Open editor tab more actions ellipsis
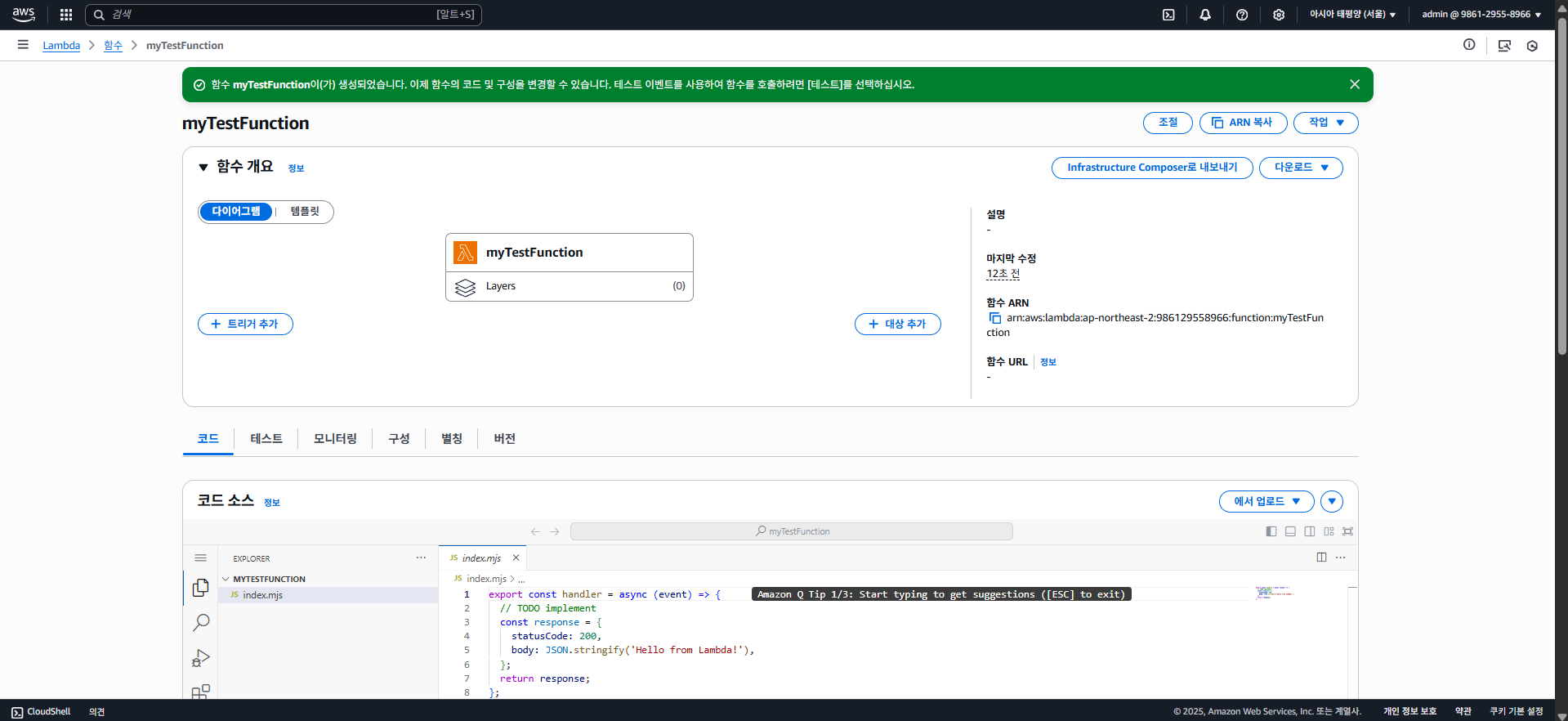Viewport: 1568px width, 721px height. click(x=1341, y=558)
